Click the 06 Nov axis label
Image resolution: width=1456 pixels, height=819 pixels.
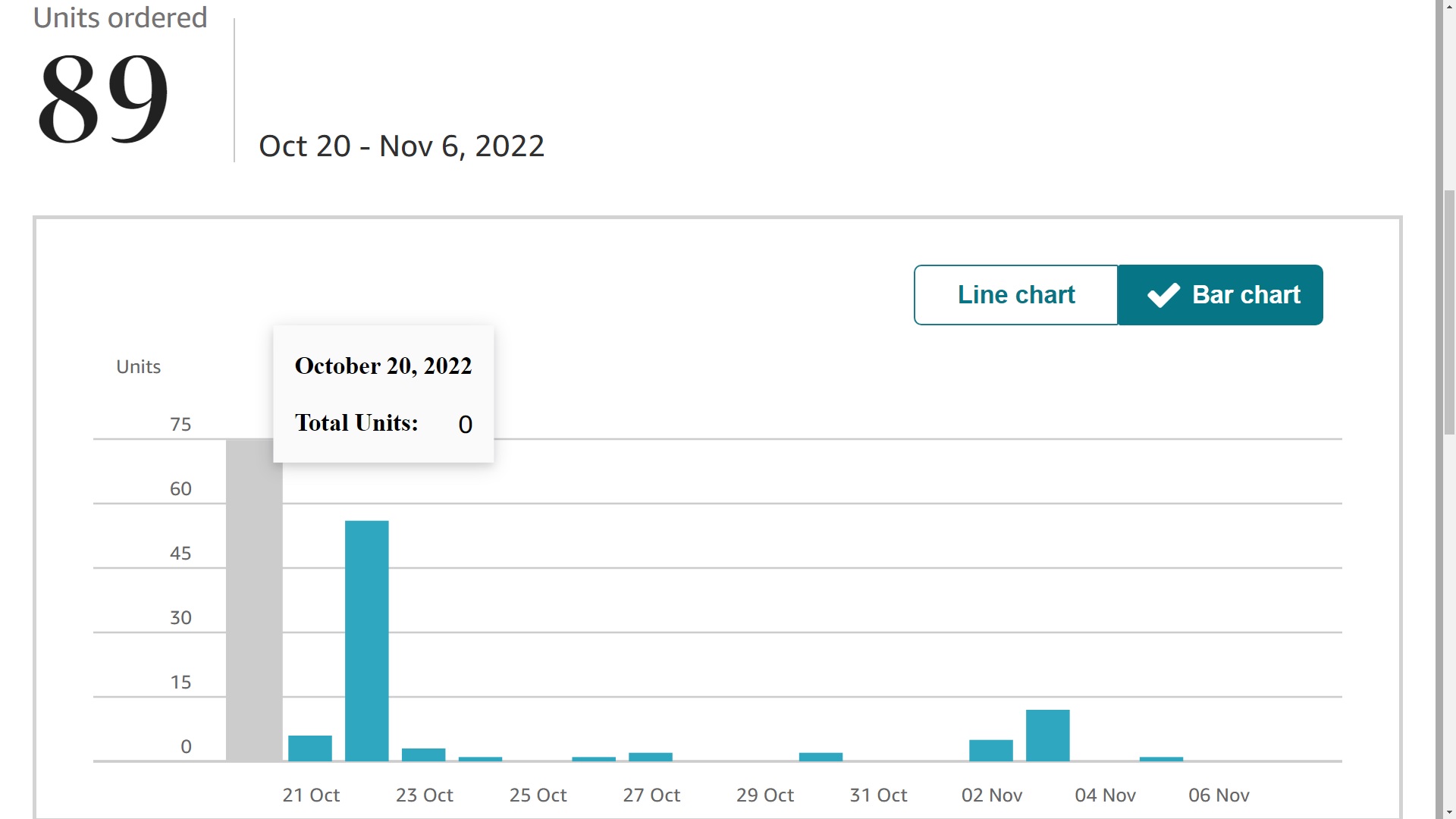pyautogui.click(x=1219, y=795)
